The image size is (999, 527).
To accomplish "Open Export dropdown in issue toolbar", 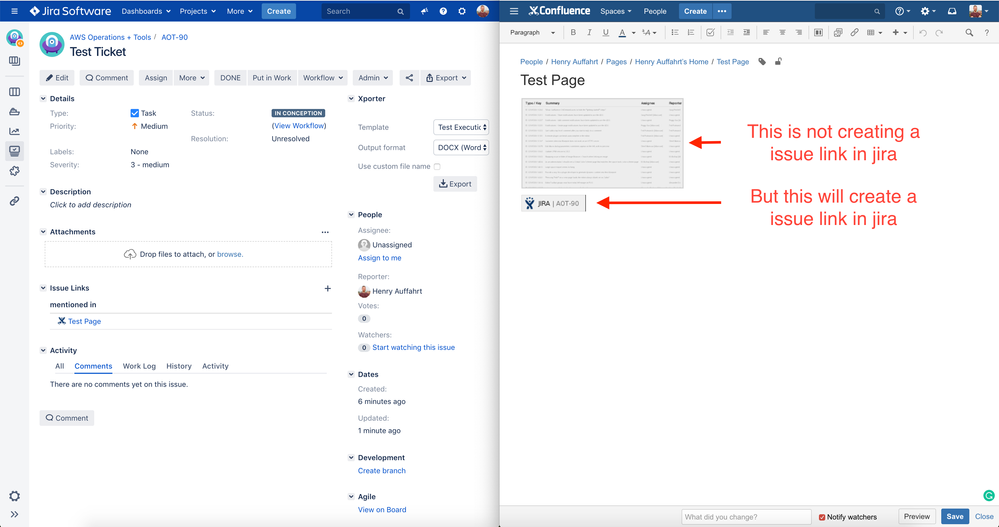I will point(445,78).
